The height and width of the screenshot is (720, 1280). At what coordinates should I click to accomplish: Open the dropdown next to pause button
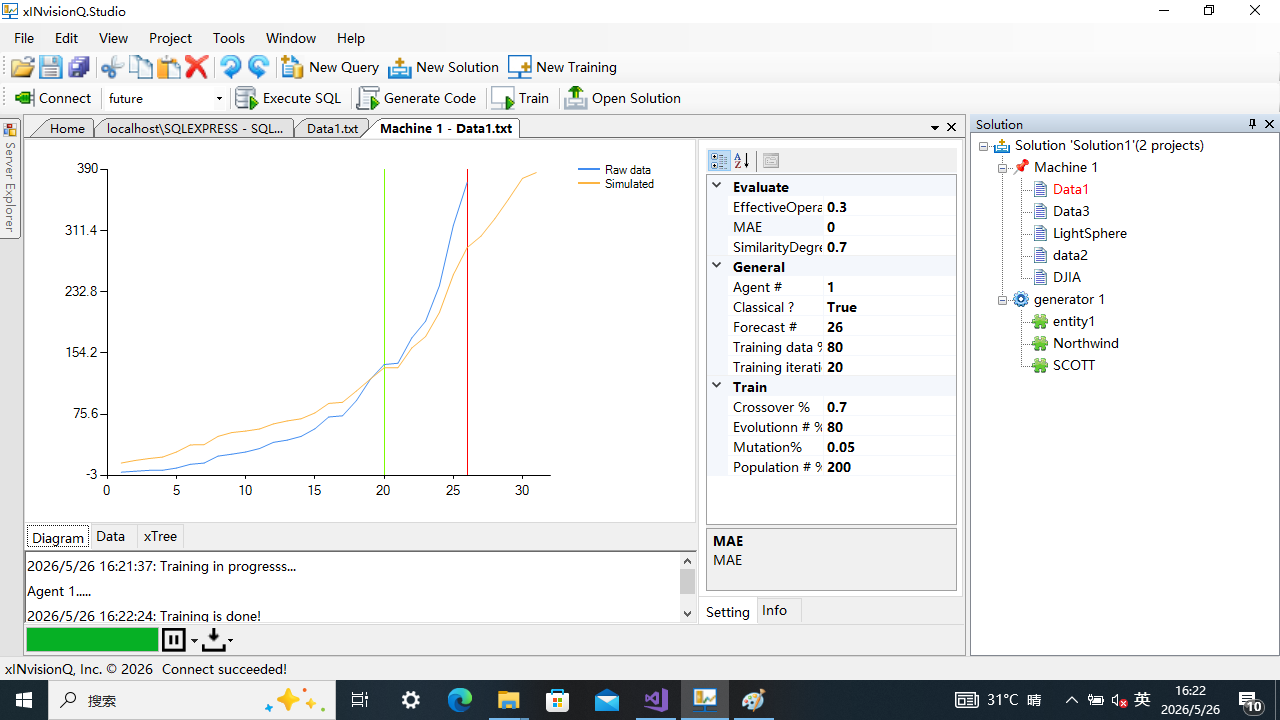(194, 641)
